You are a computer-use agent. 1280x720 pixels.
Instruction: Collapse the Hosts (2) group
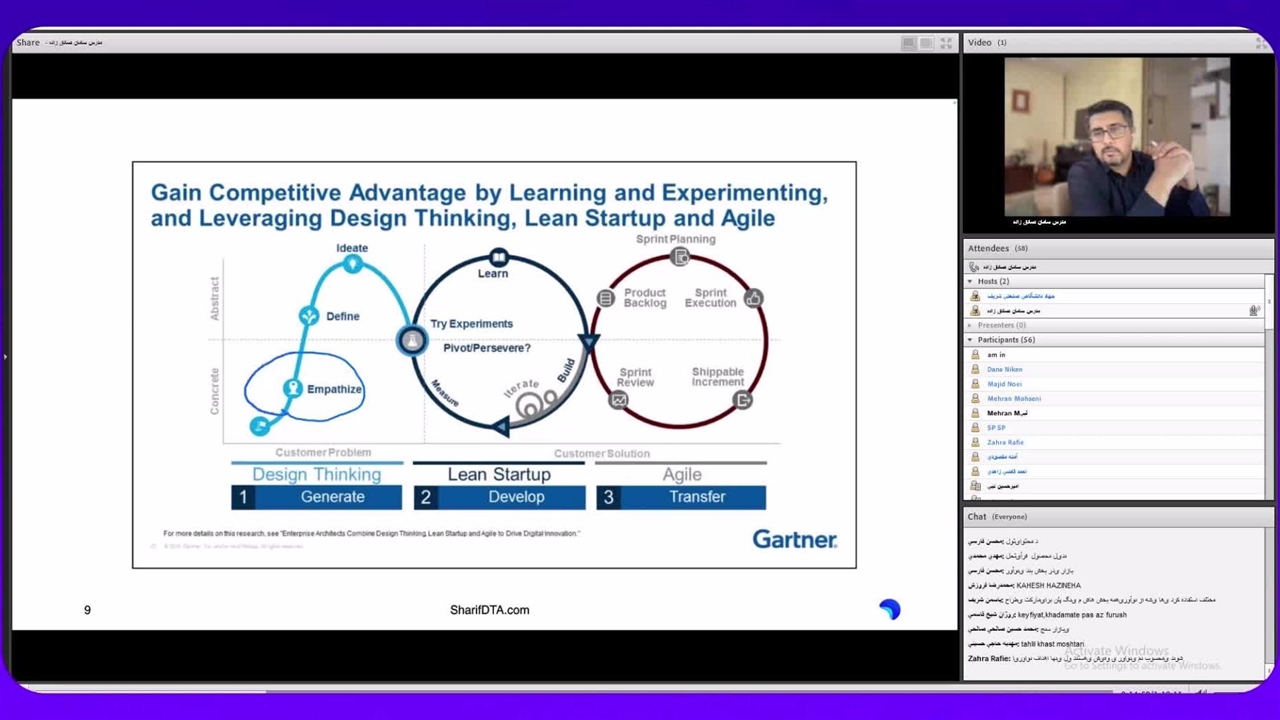point(970,282)
